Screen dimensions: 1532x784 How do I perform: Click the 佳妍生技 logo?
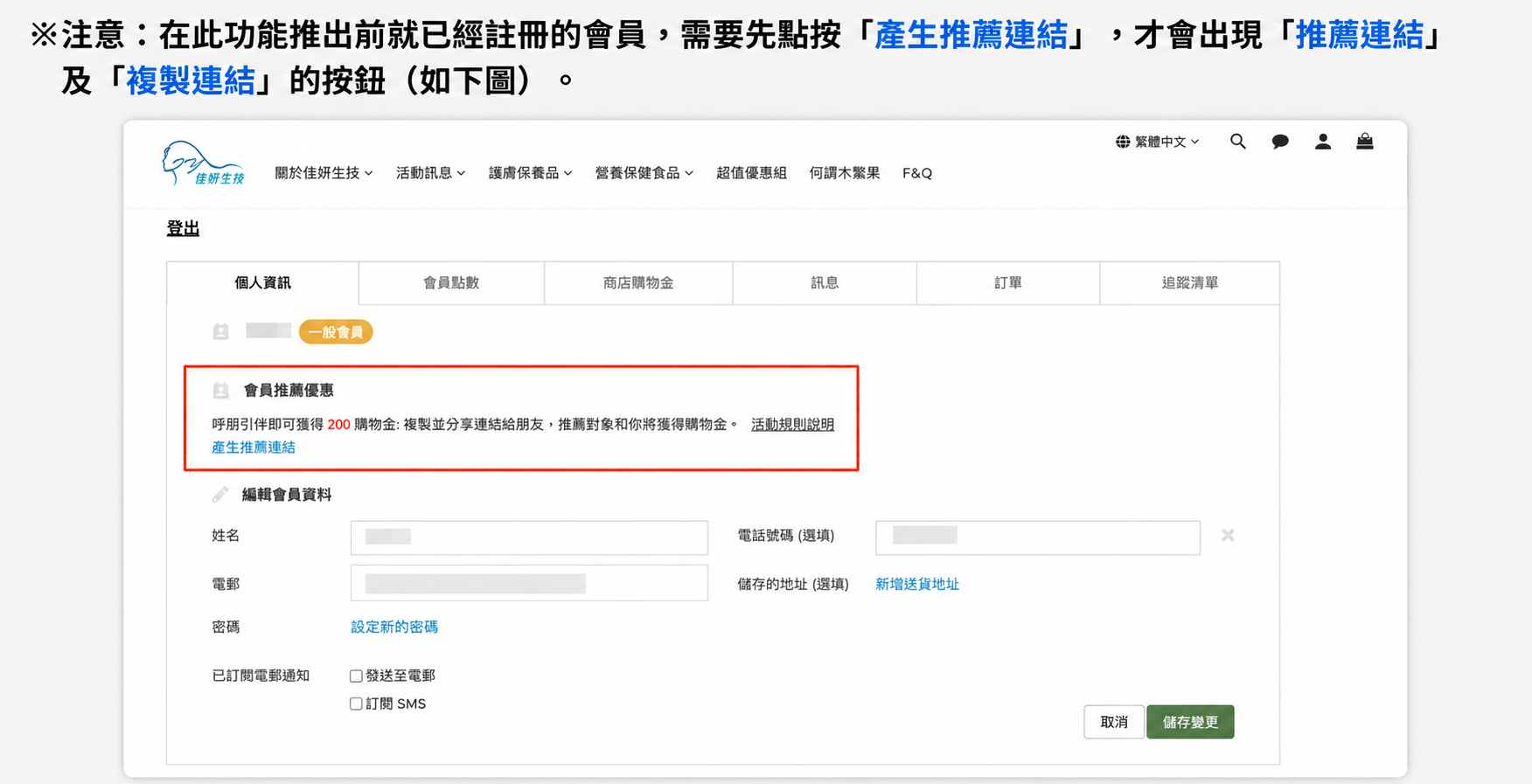203,163
